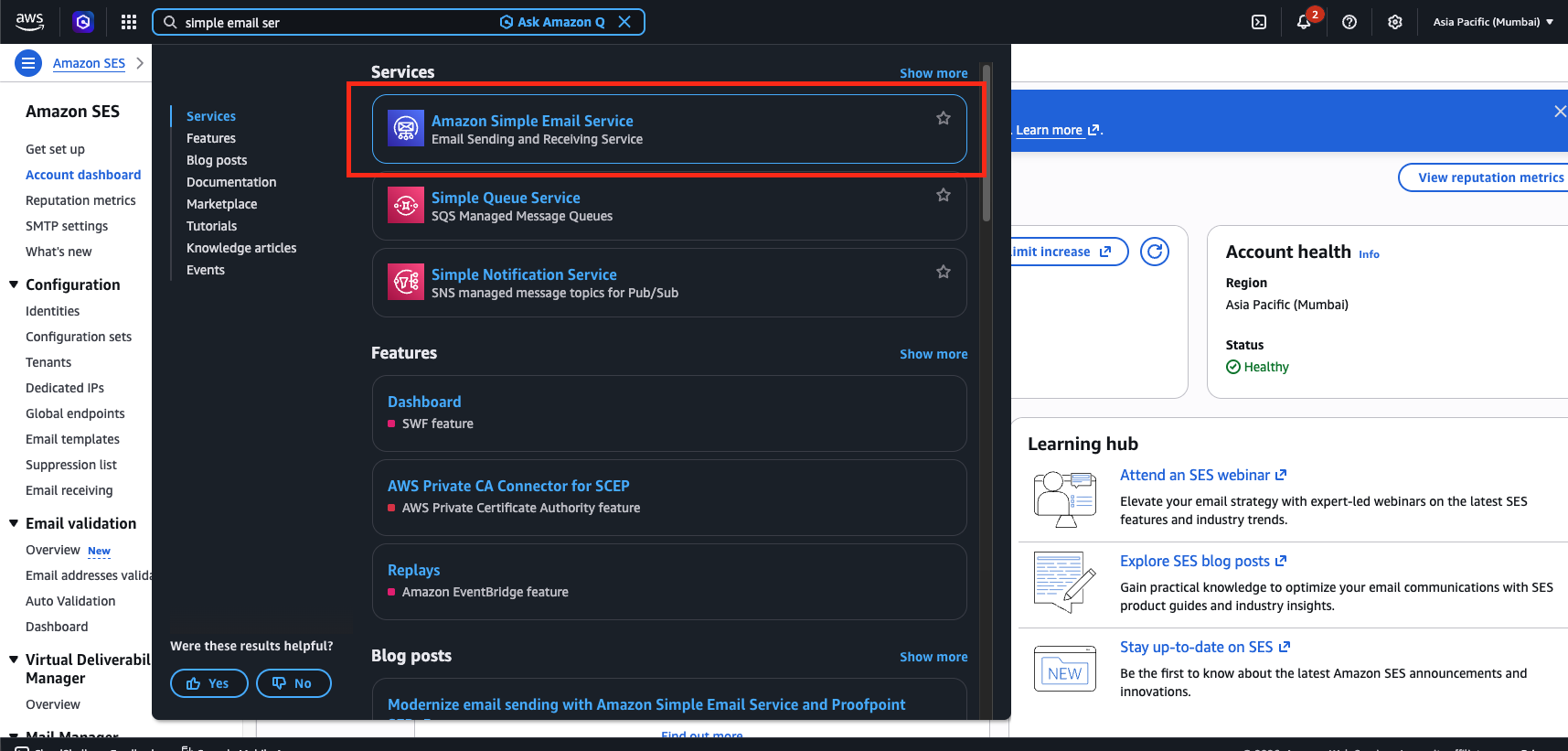1568x751 pixels.
Task: Open Modernize email sending blog post
Action: coord(646,704)
